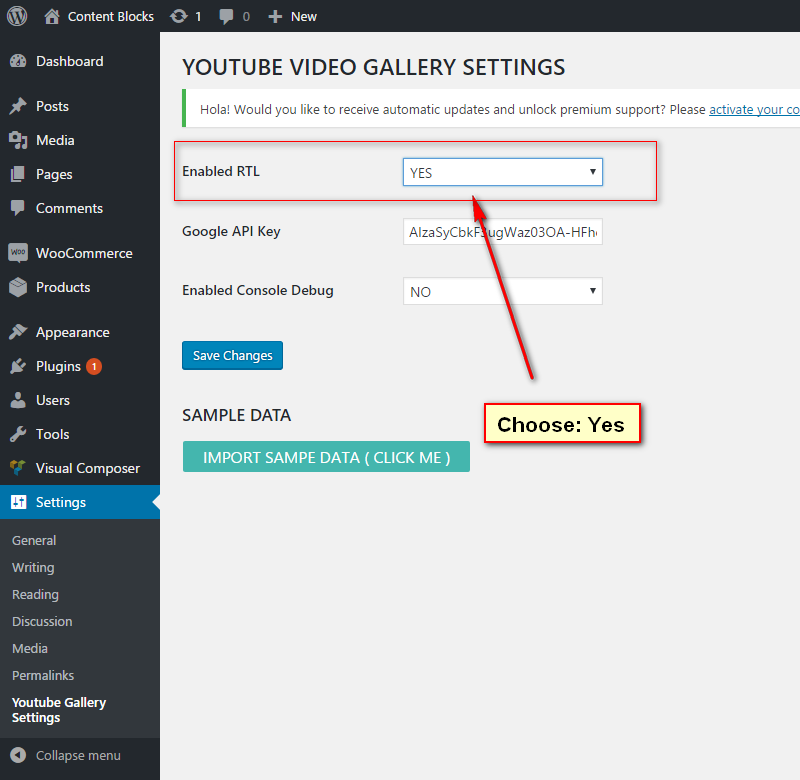
Task: Click Content Blocks site name link
Action: point(111,16)
